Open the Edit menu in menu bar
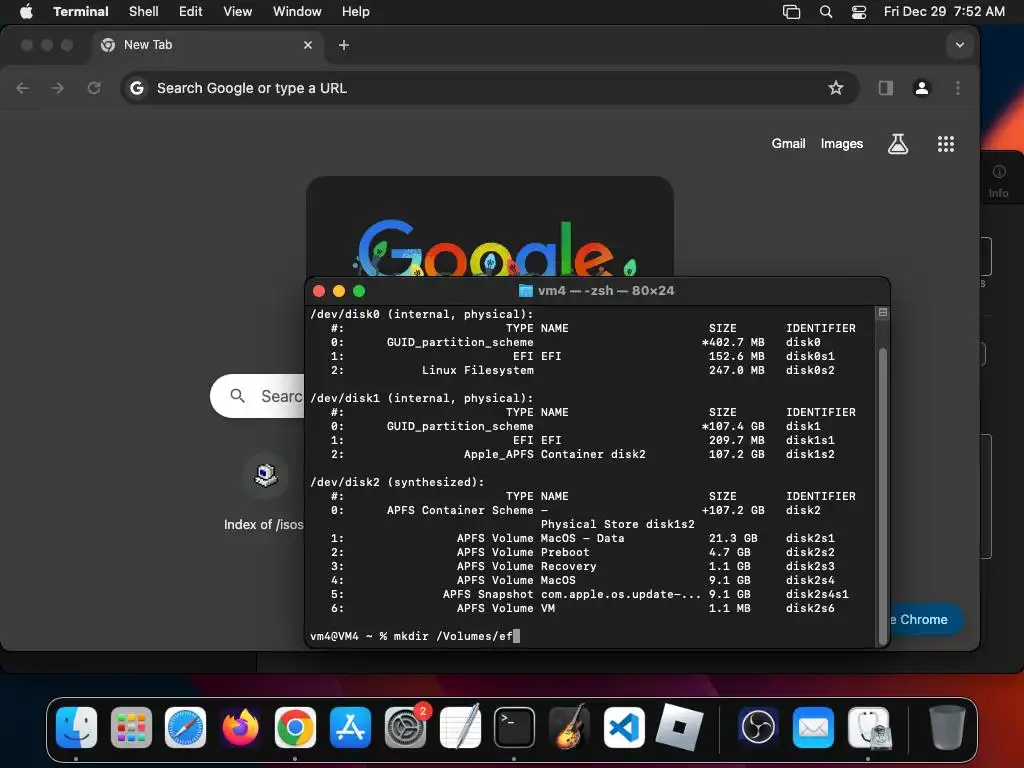Screen dimensions: 1024x768 (x=191, y=11)
